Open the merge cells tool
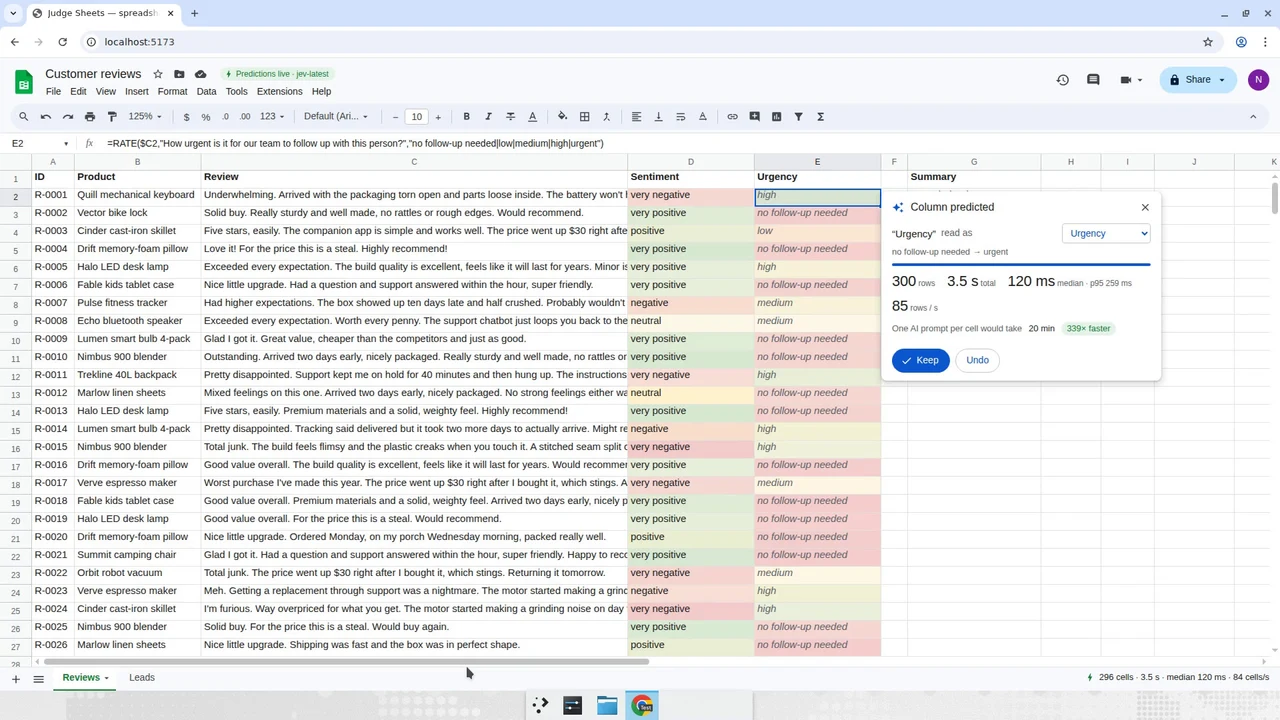This screenshot has width=1280, height=720. tap(606, 117)
